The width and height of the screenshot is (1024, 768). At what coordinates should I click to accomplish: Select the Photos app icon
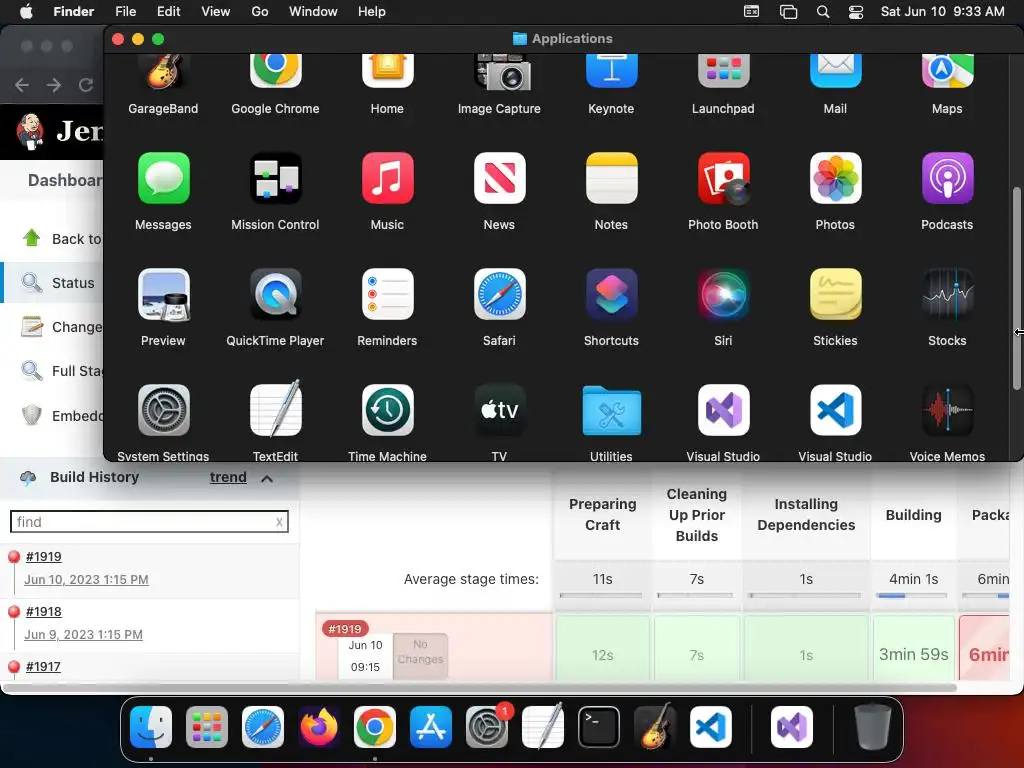[835, 178]
